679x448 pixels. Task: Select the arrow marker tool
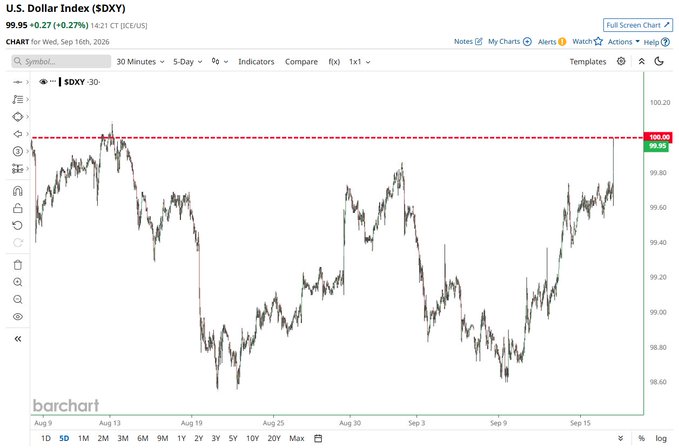point(17,134)
